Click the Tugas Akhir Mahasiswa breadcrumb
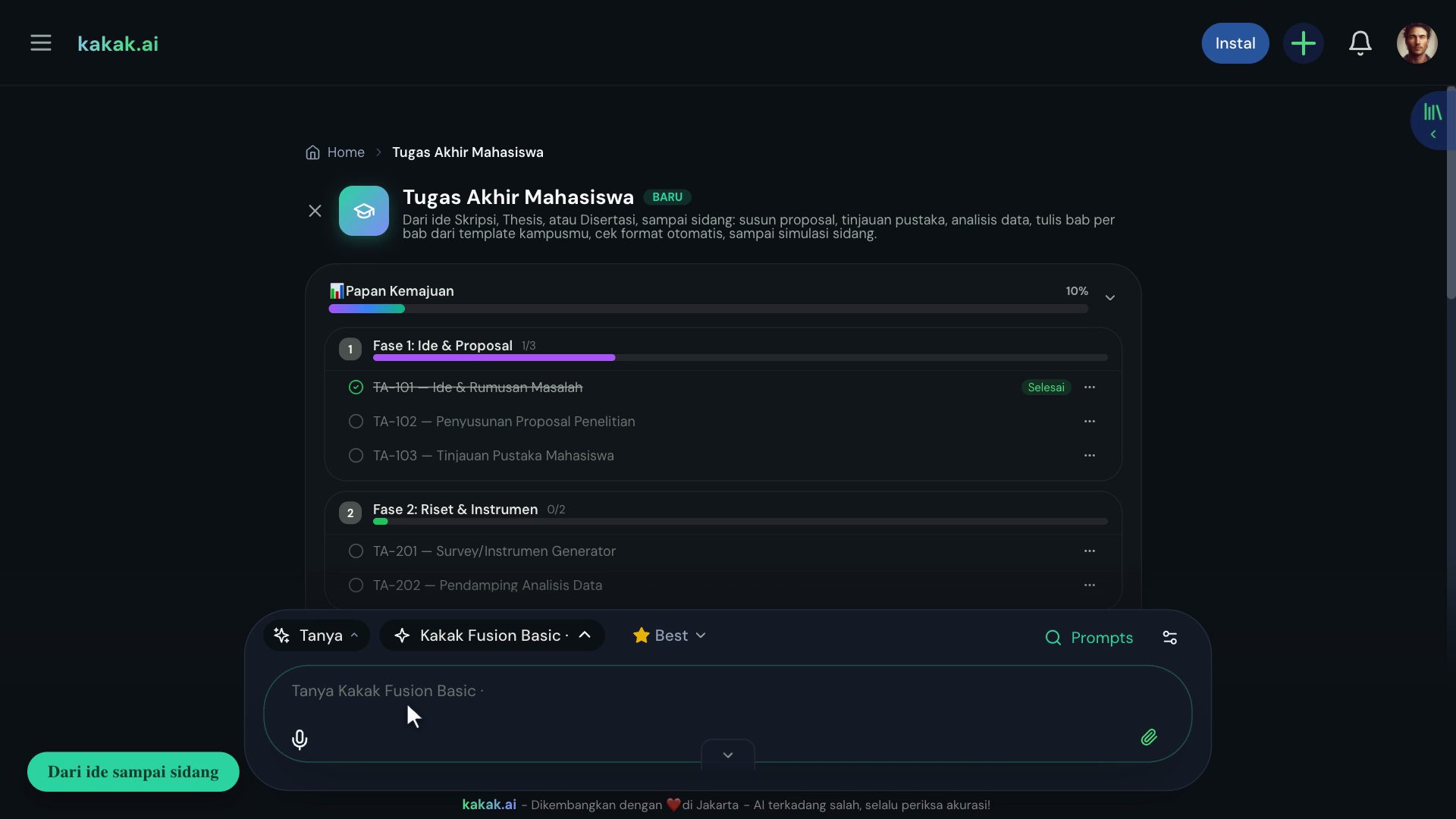Viewport: 1456px width, 819px height. [x=467, y=152]
